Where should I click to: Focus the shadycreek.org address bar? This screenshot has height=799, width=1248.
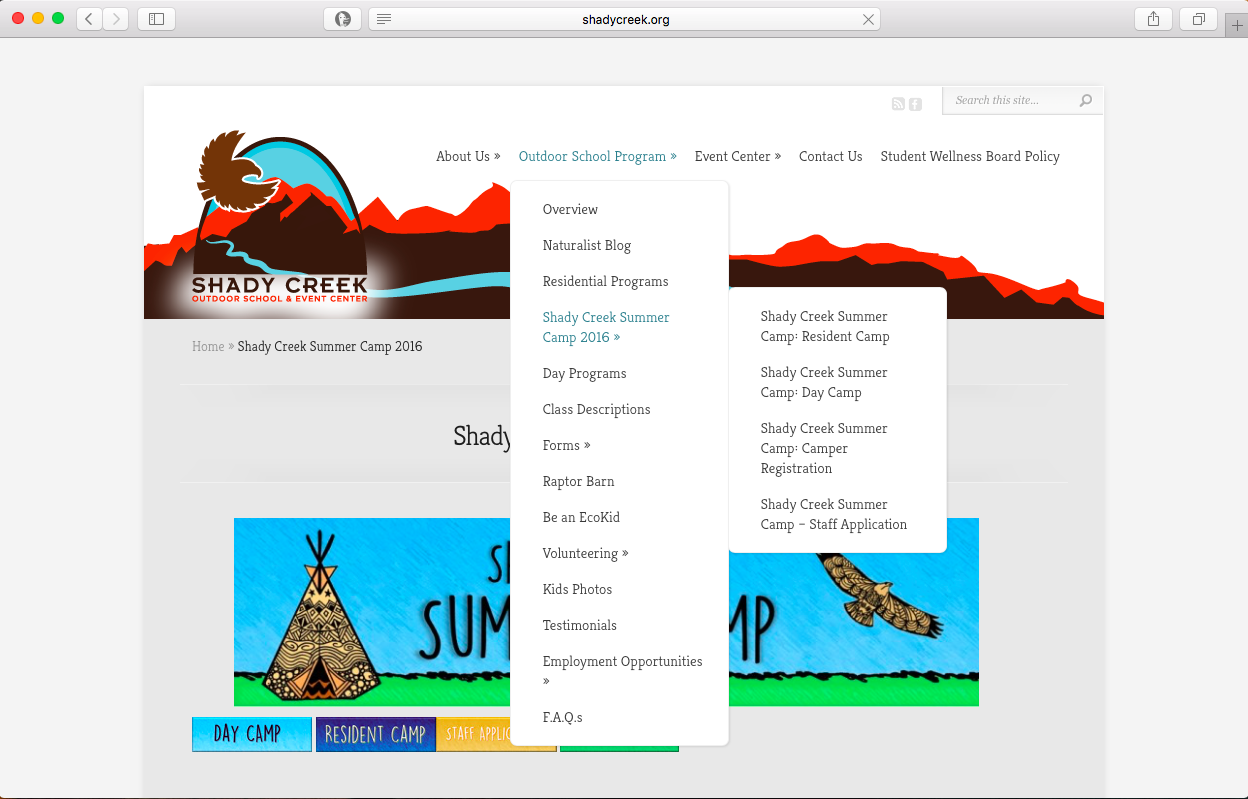625,19
